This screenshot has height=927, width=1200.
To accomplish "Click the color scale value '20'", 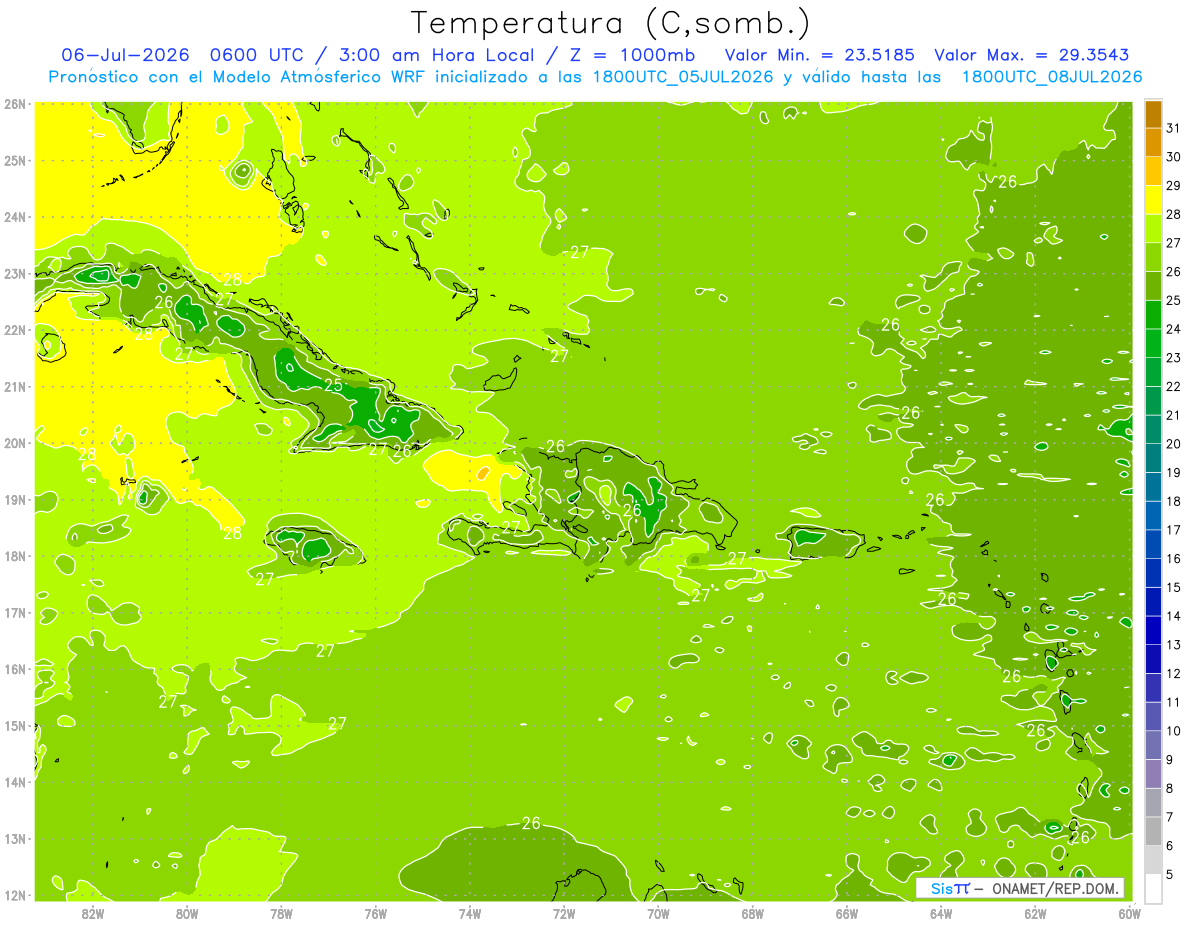I will click(x=1173, y=444).
